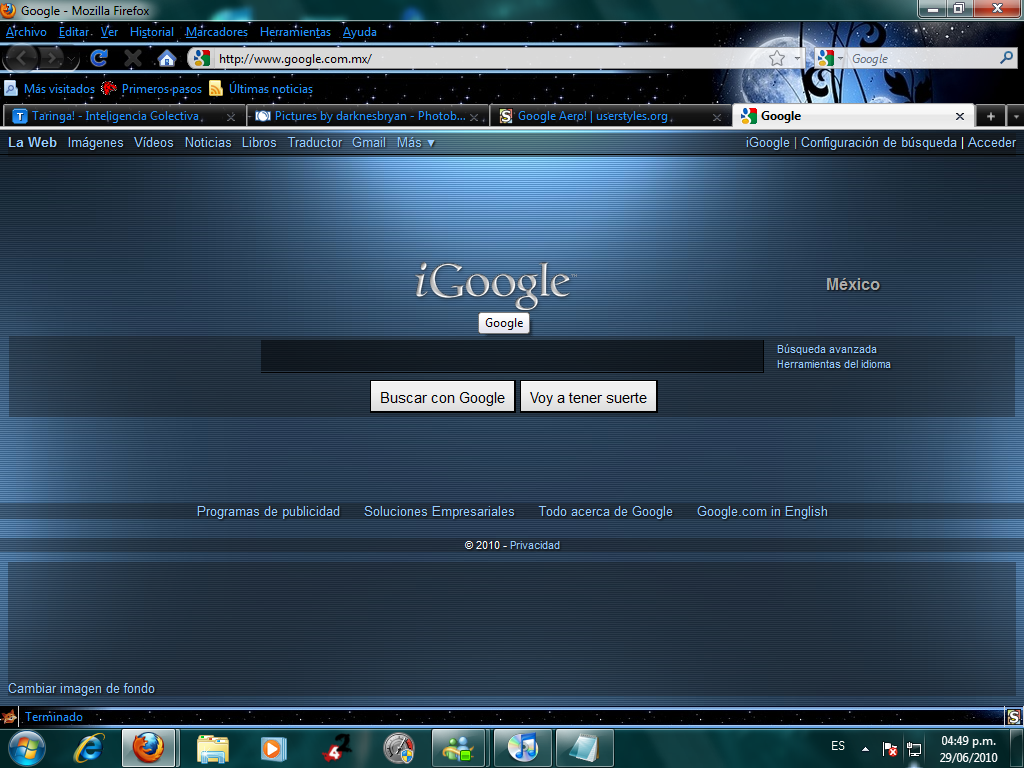Screen dimensions: 1024x768
Task: Open the gauge-with-shield taskbar icon
Action: tap(398, 748)
